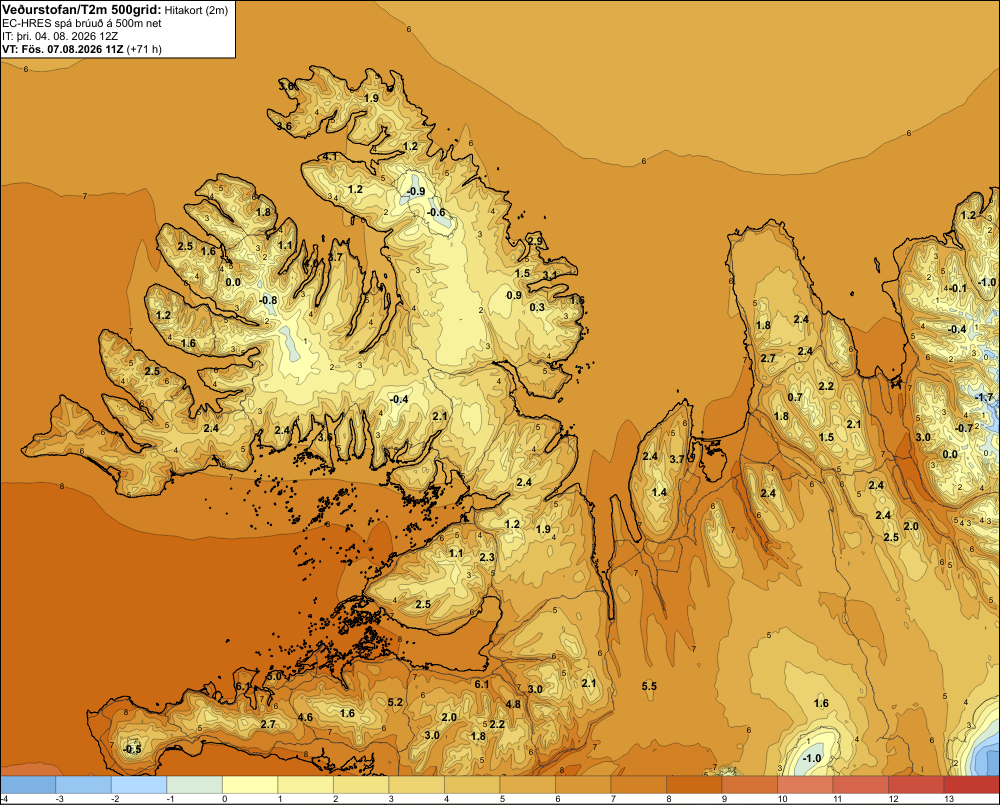The image size is (1000, 805).
Task: Select the -1.7 temperature value
Action: pos(985,397)
